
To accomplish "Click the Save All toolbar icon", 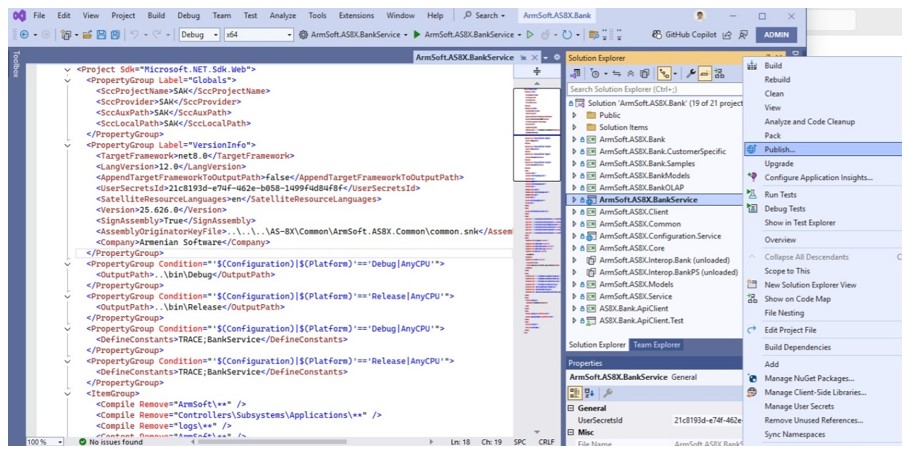I will tap(115, 35).
